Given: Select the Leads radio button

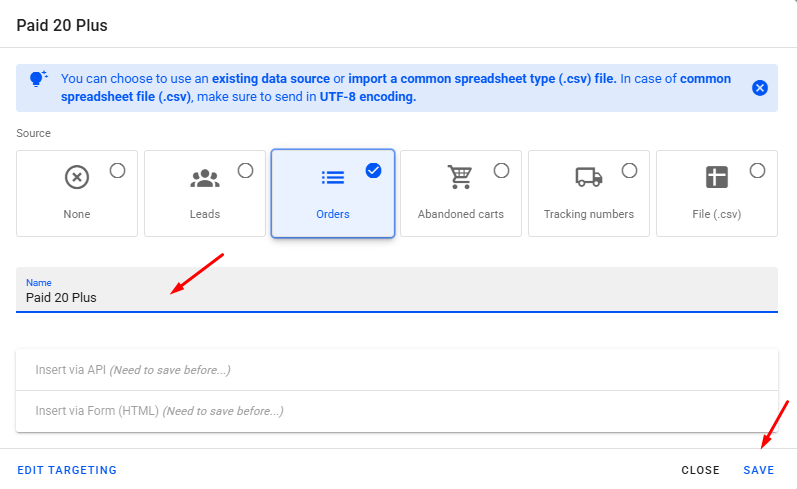Looking at the screenshot, I should pyautogui.click(x=245, y=171).
